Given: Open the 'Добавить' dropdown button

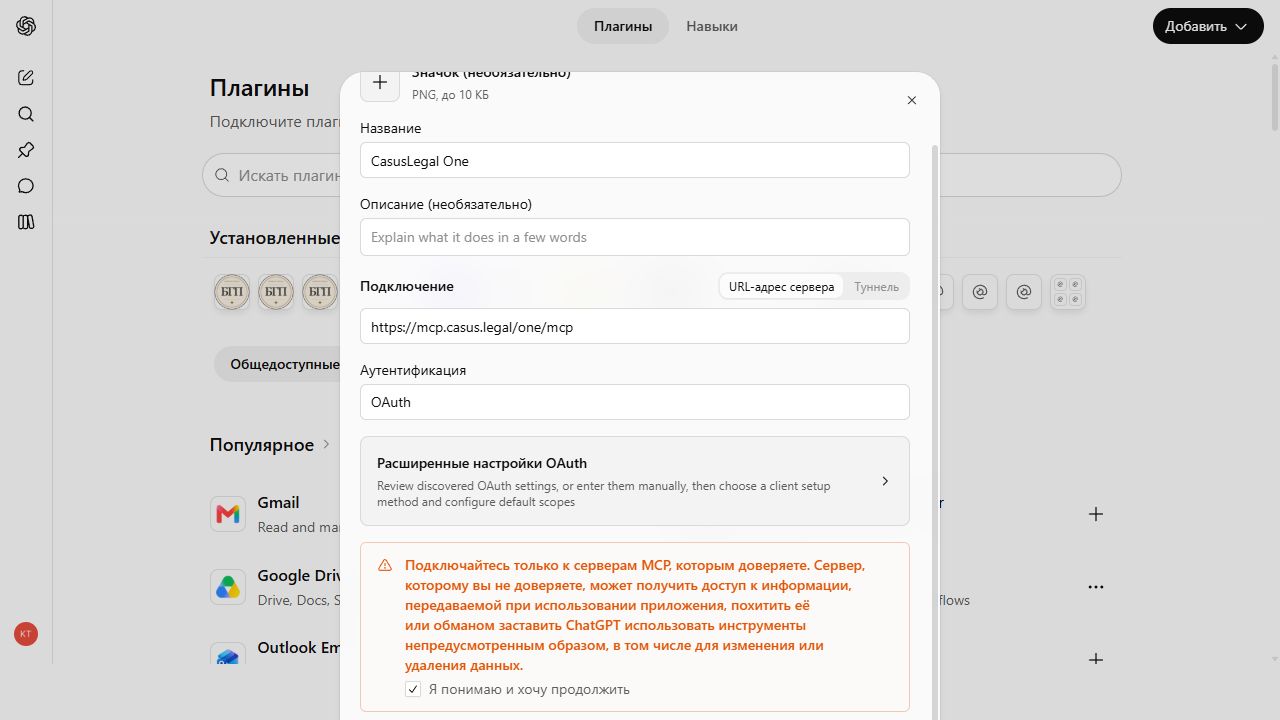Looking at the screenshot, I should (x=1208, y=26).
